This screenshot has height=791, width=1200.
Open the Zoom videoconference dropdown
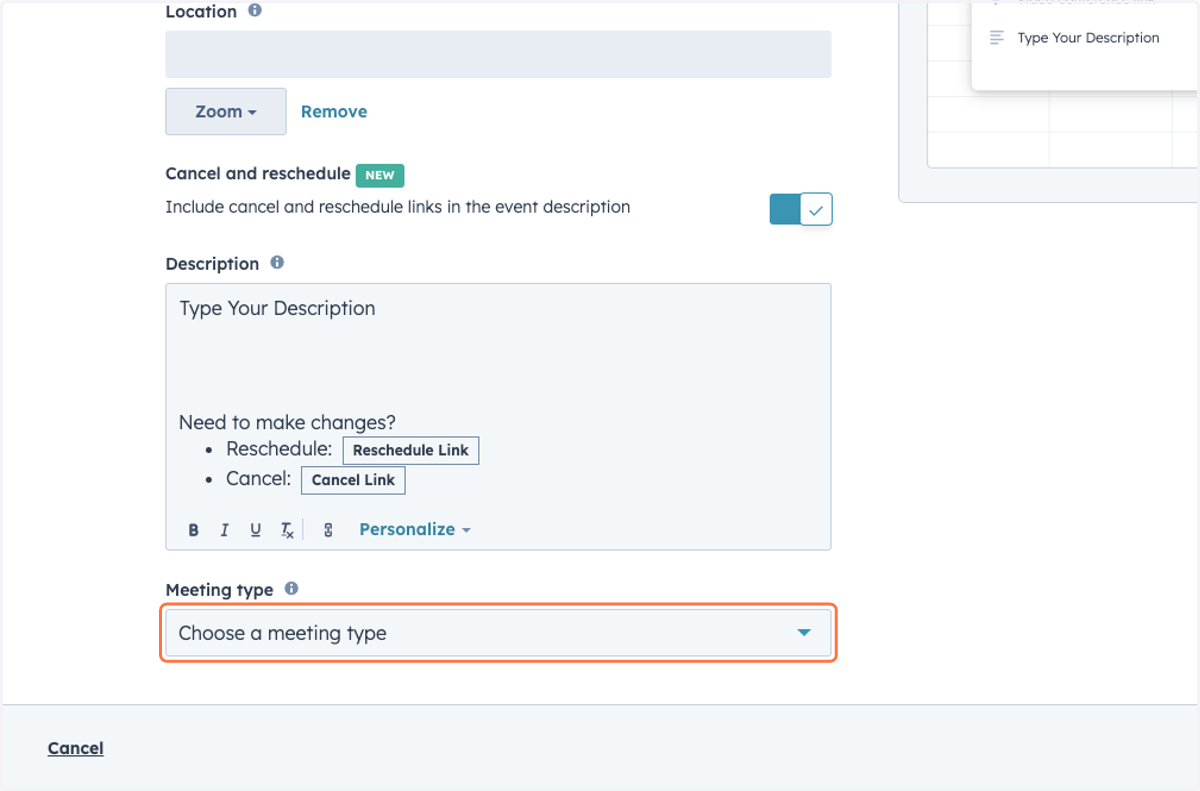point(226,112)
